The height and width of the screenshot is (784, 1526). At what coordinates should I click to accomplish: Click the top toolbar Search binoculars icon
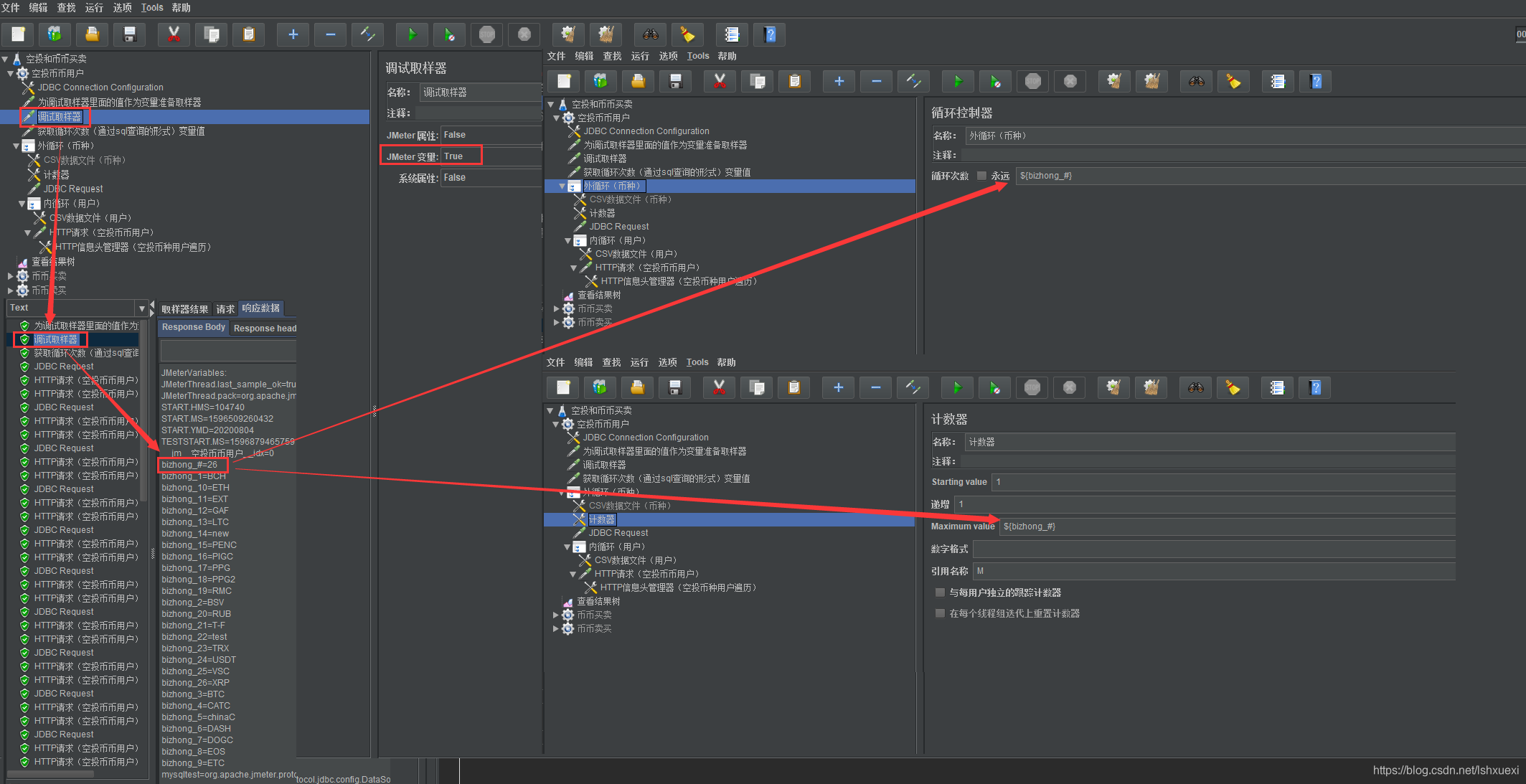click(650, 34)
